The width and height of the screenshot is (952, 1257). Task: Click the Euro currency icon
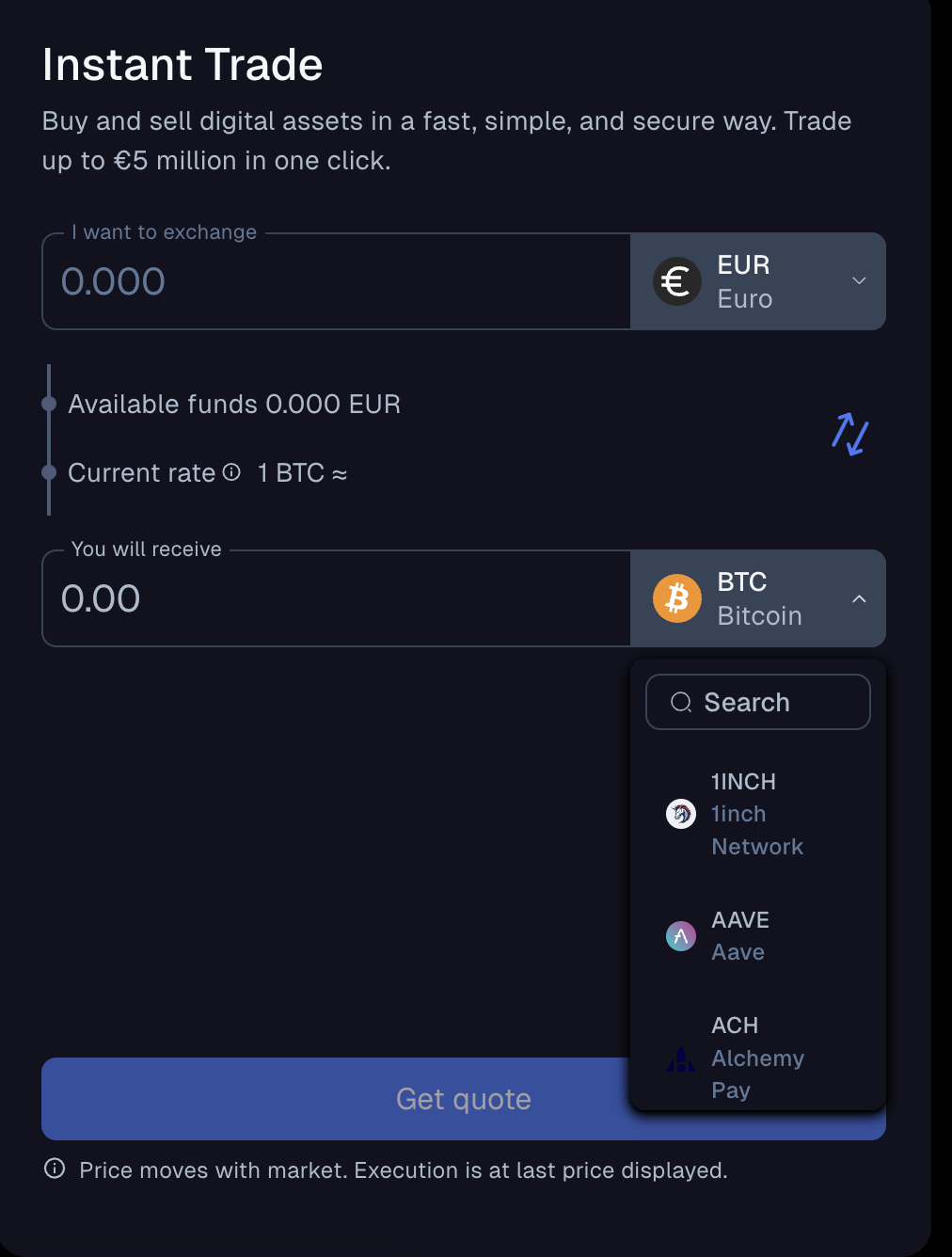click(676, 280)
